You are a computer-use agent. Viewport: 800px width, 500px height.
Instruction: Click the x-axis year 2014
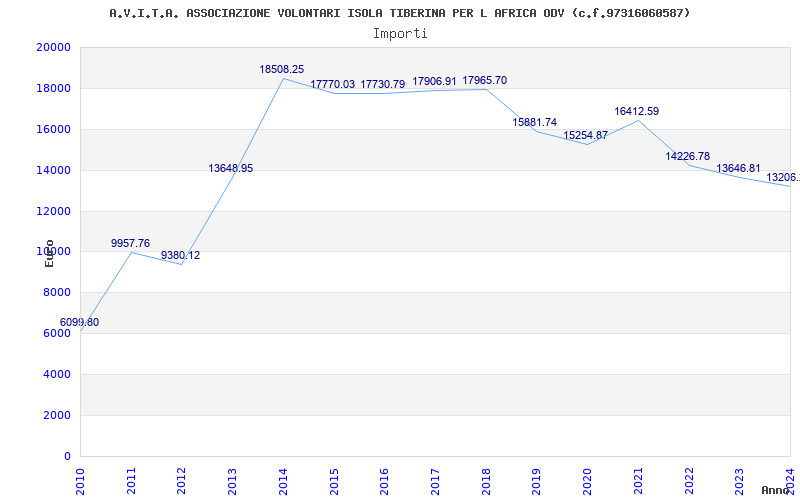click(x=283, y=481)
